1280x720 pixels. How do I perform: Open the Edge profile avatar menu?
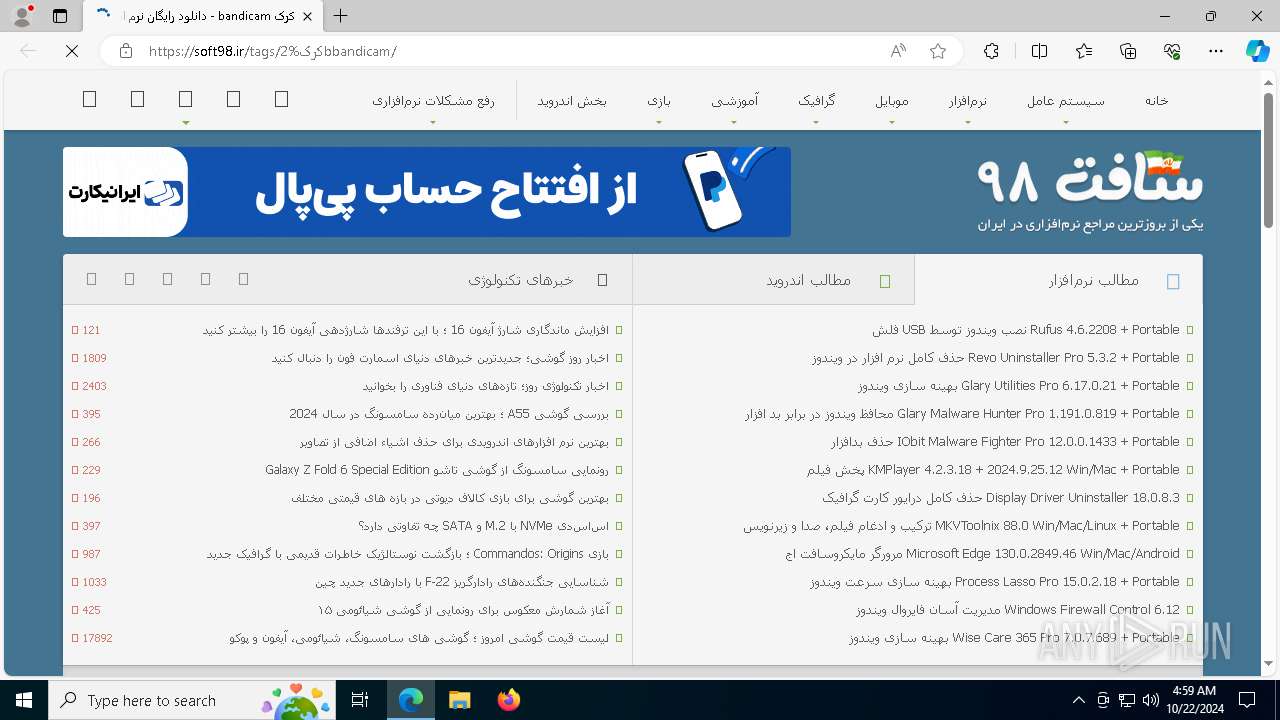pos(22,16)
